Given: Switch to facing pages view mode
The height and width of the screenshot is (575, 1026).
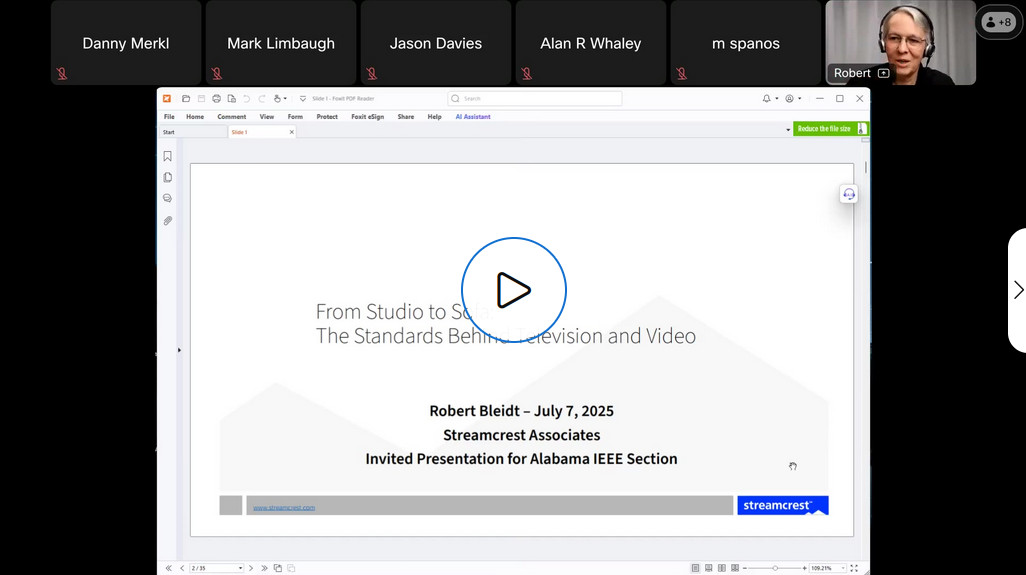Looking at the screenshot, I should (722, 568).
